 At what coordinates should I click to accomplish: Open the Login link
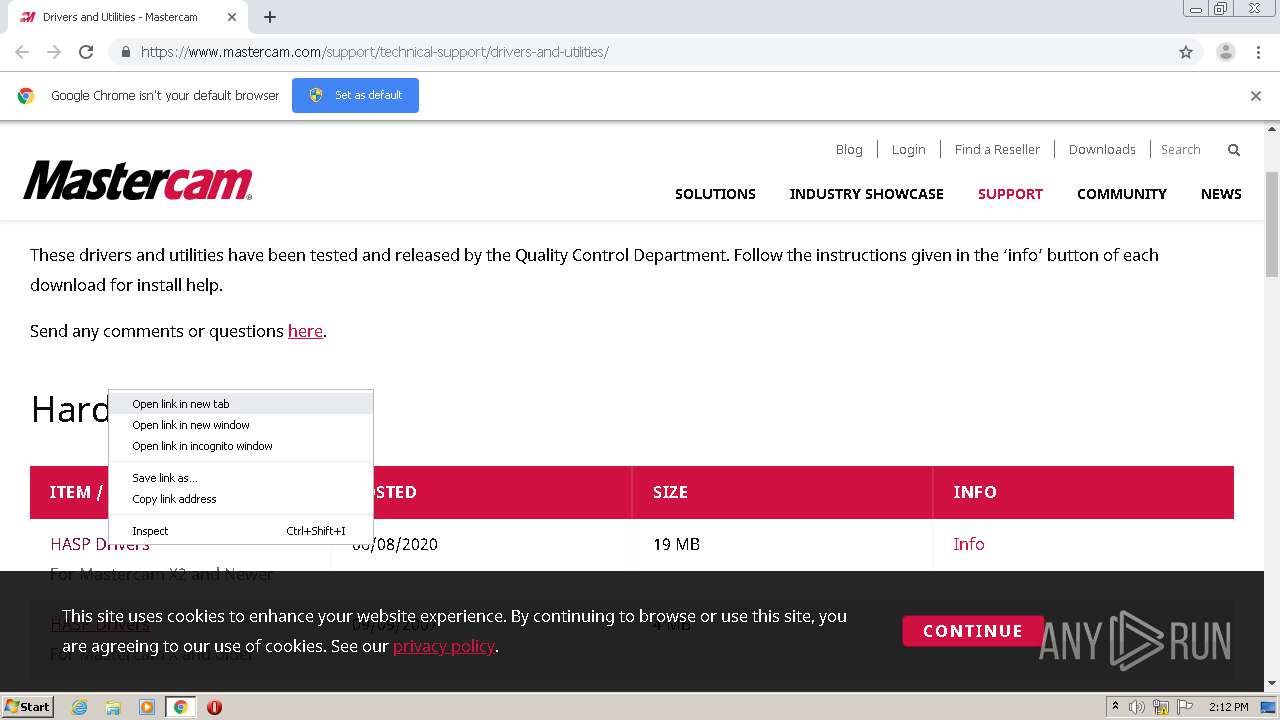908,149
